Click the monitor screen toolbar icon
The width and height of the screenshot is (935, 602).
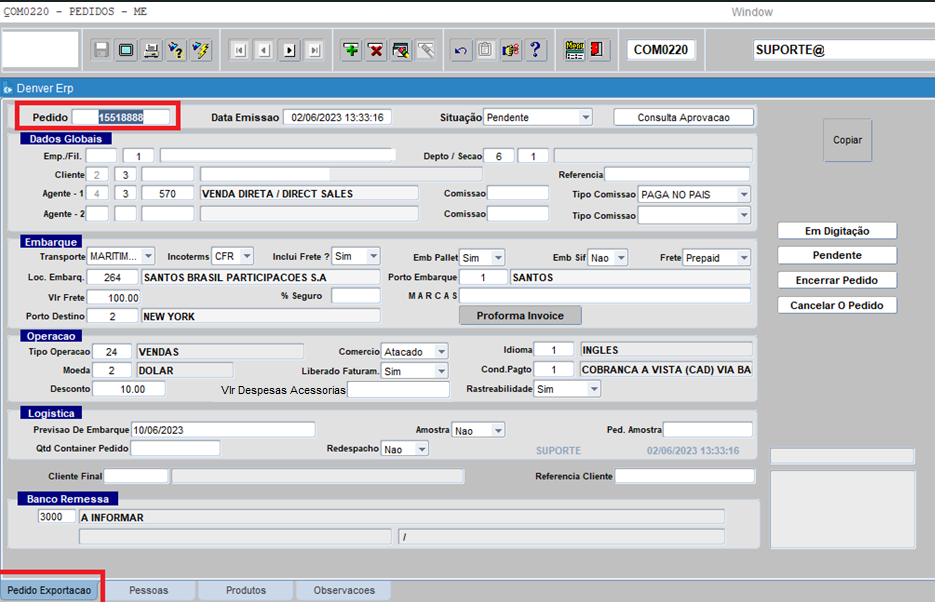coord(126,50)
